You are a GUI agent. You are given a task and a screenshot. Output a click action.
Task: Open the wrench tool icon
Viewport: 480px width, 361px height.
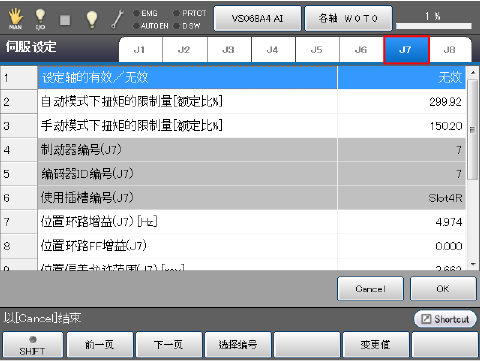click(x=117, y=19)
